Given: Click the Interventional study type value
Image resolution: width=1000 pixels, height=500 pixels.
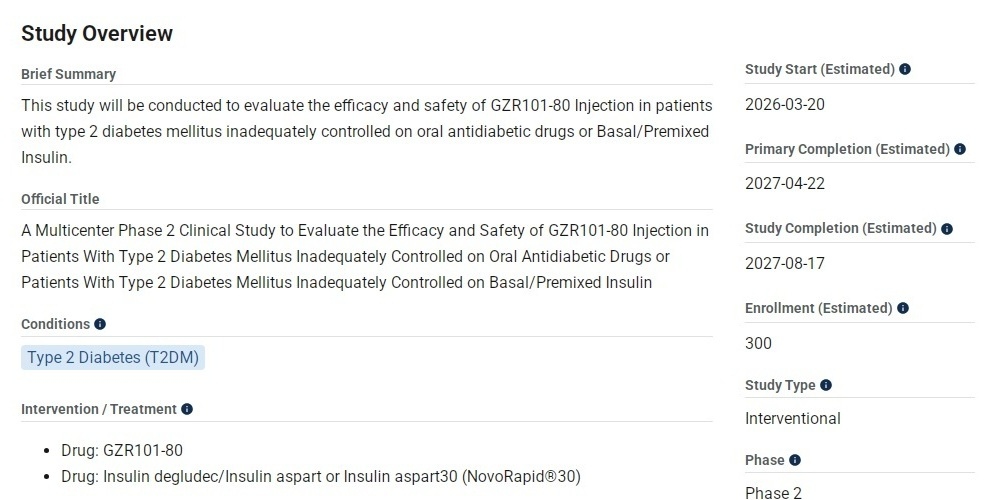Looking at the screenshot, I should click(793, 418).
